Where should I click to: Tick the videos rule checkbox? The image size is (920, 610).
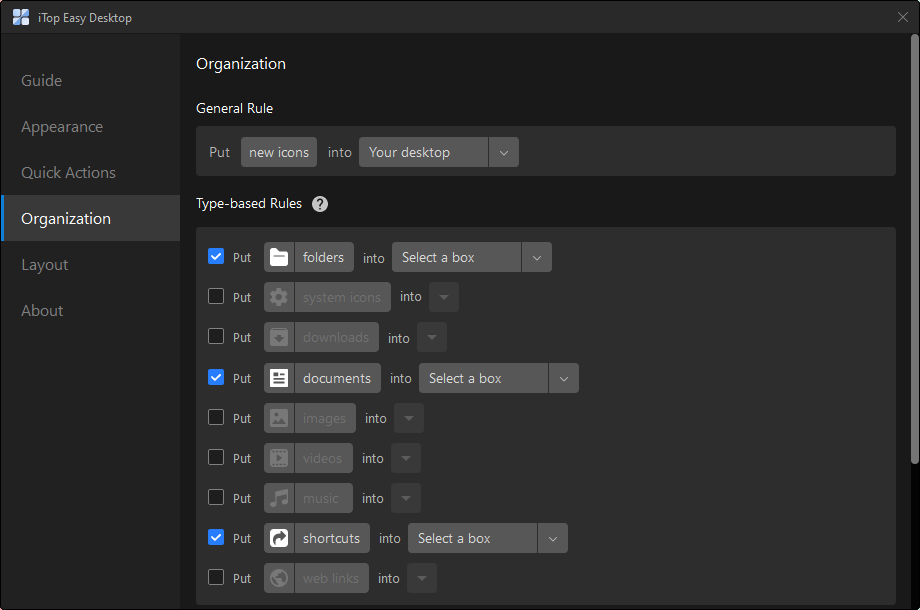coord(216,458)
